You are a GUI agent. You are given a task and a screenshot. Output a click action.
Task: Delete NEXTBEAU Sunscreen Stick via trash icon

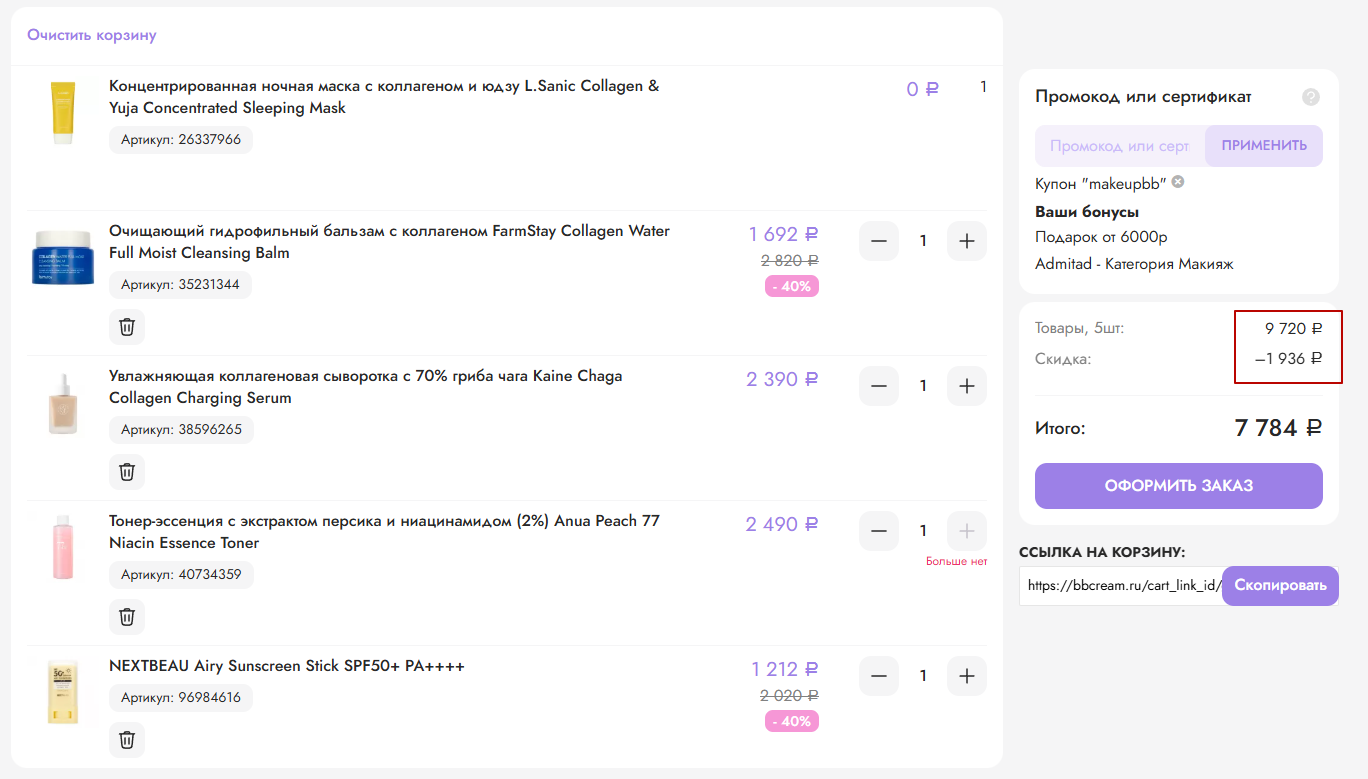pos(127,740)
